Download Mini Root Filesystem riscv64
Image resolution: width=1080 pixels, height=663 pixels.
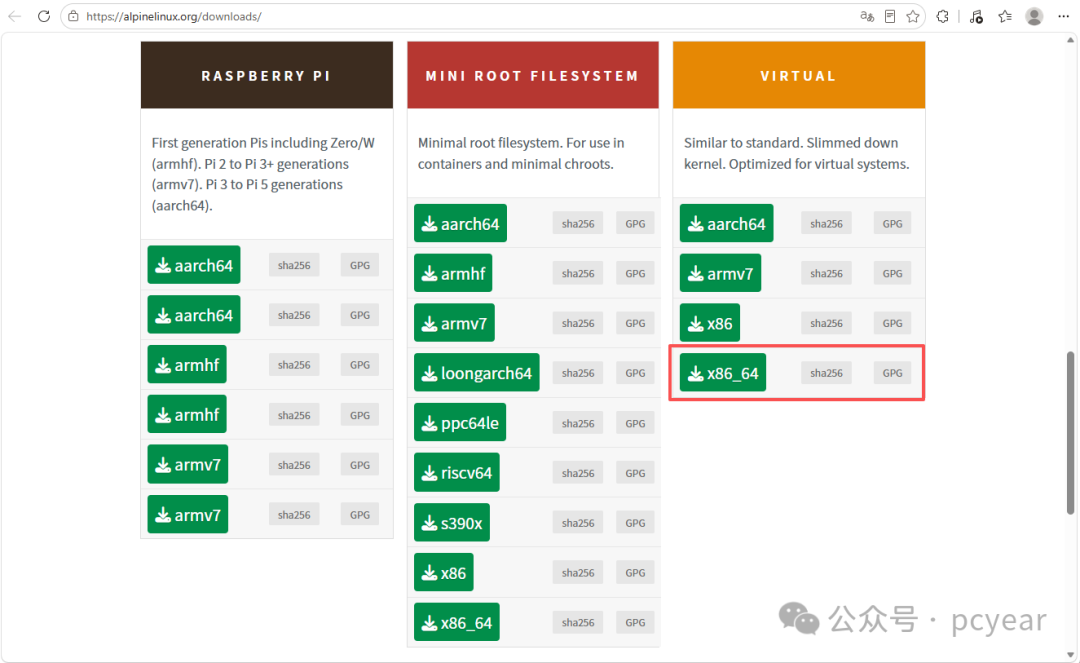(x=457, y=472)
